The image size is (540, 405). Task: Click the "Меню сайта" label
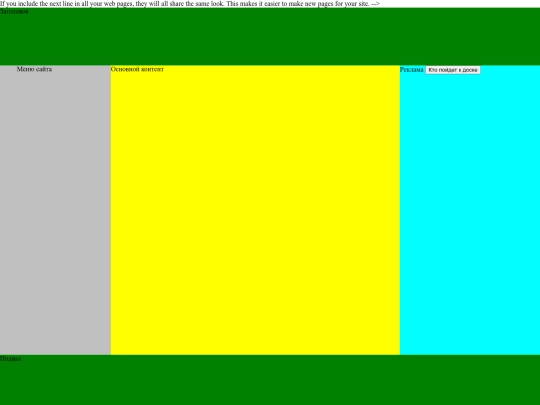point(34,69)
